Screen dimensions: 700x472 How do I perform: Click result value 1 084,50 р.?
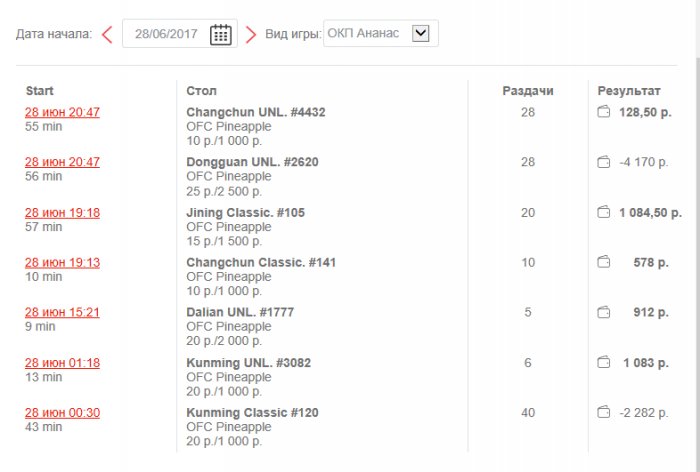point(650,213)
